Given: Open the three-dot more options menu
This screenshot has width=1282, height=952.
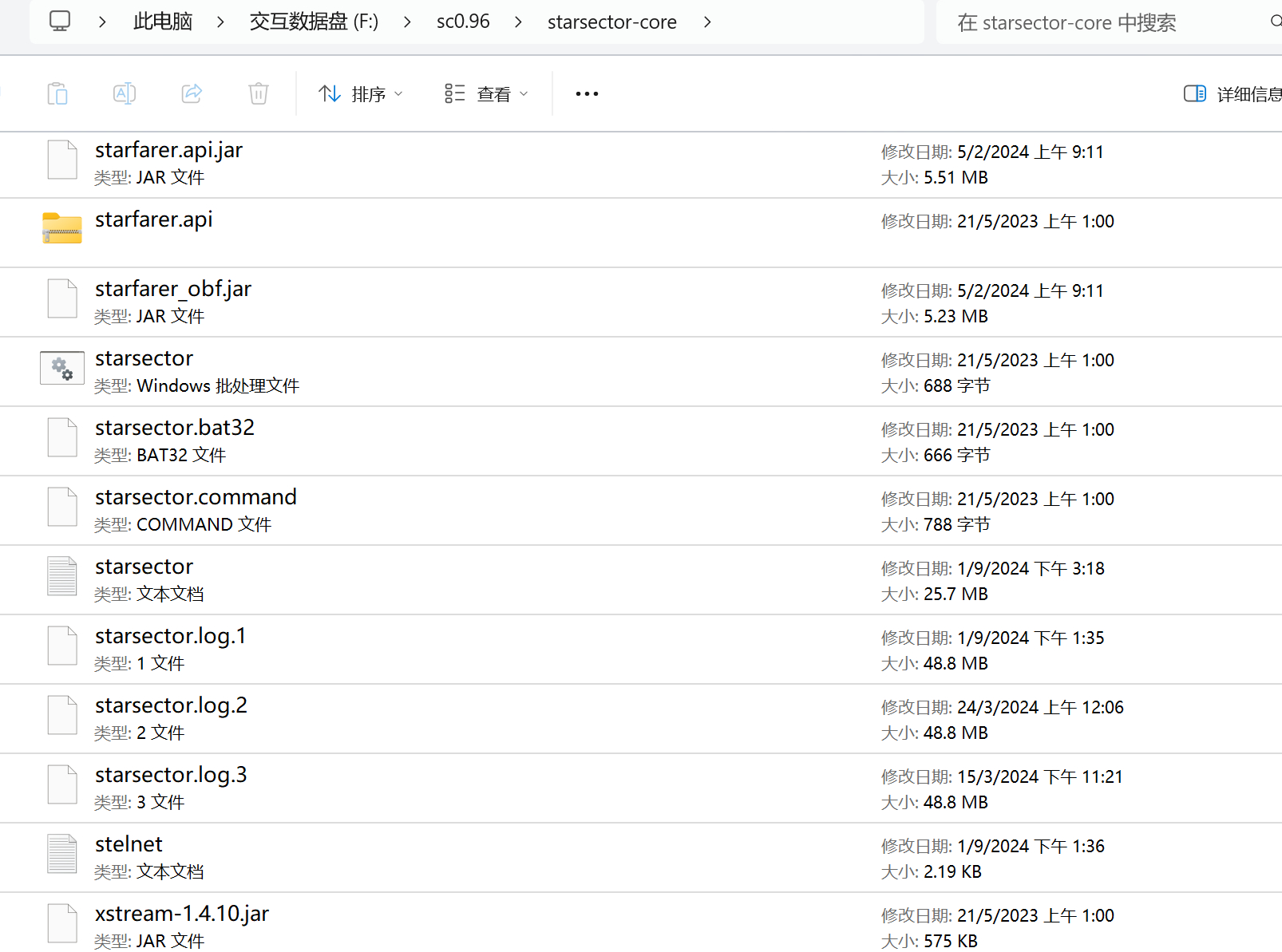Looking at the screenshot, I should click(x=587, y=94).
